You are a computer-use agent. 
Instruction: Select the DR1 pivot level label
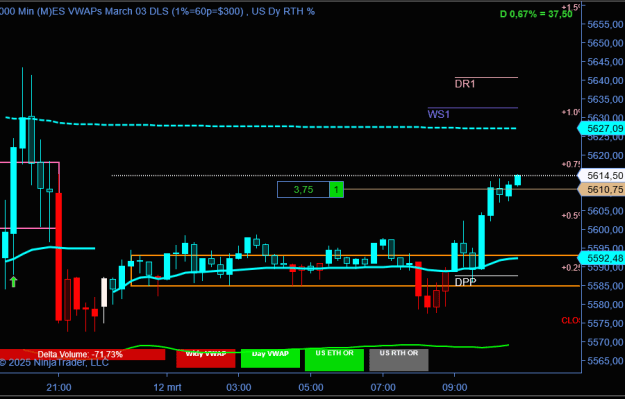tap(465, 84)
